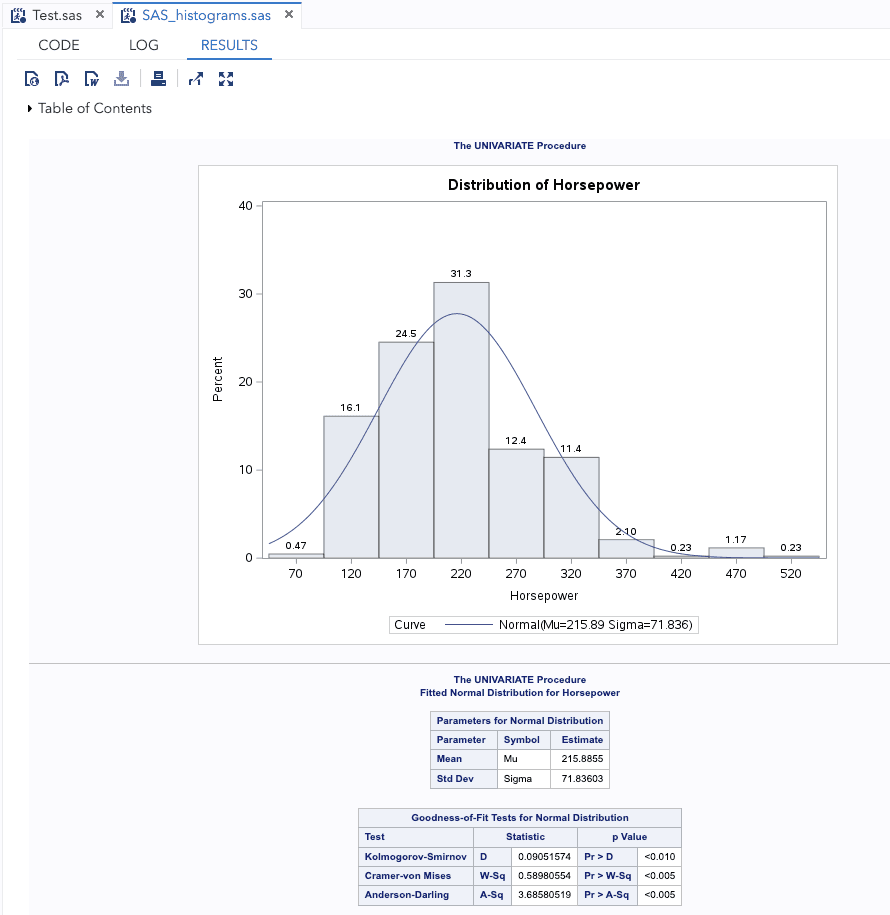
Task: Switch to the CODE tab
Action: (x=59, y=45)
